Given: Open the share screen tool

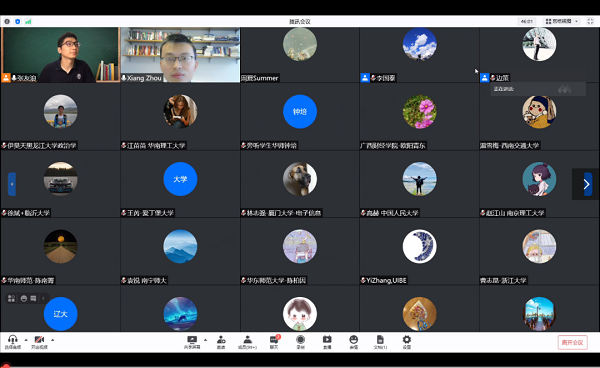Looking at the screenshot, I should 192,342.
